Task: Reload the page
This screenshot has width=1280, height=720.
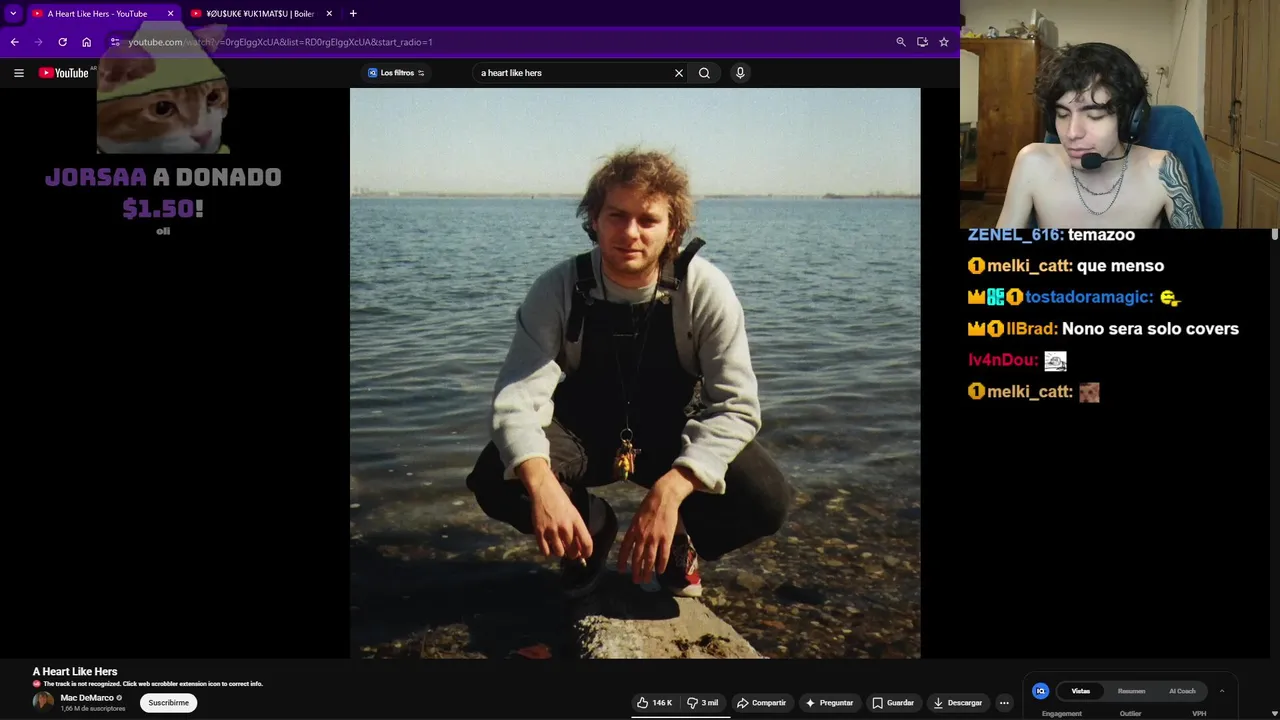Action: tap(62, 42)
